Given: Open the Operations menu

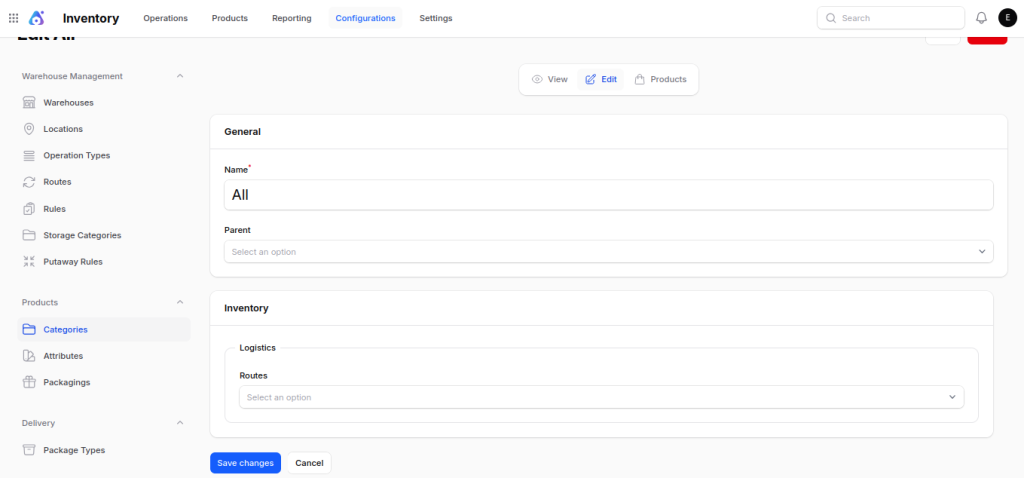Looking at the screenshot, I should click(165, 18).
